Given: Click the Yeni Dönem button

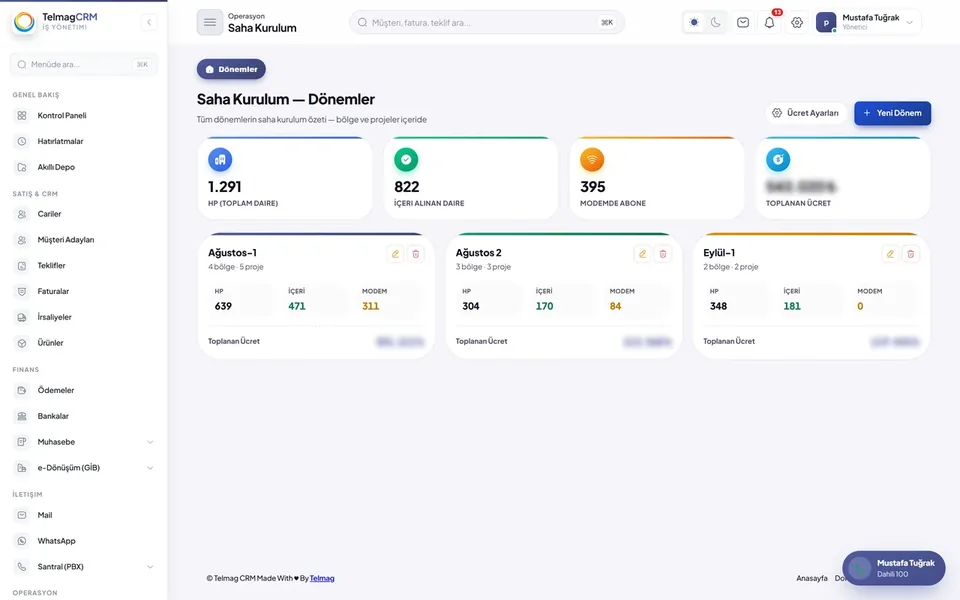Looking at the screenshot, I should (x=893, y=113).
